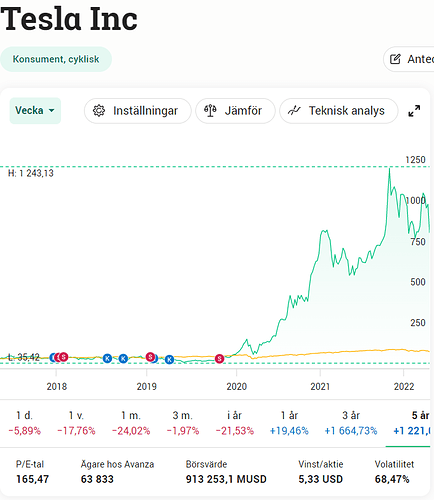The image size is (434, 500).
Task: Expand the chart to fullscreen
Action: (414, 111)
